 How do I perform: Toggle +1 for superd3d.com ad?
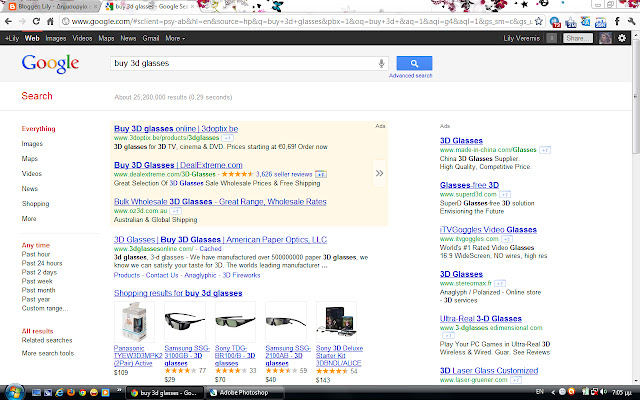[505, 194]
